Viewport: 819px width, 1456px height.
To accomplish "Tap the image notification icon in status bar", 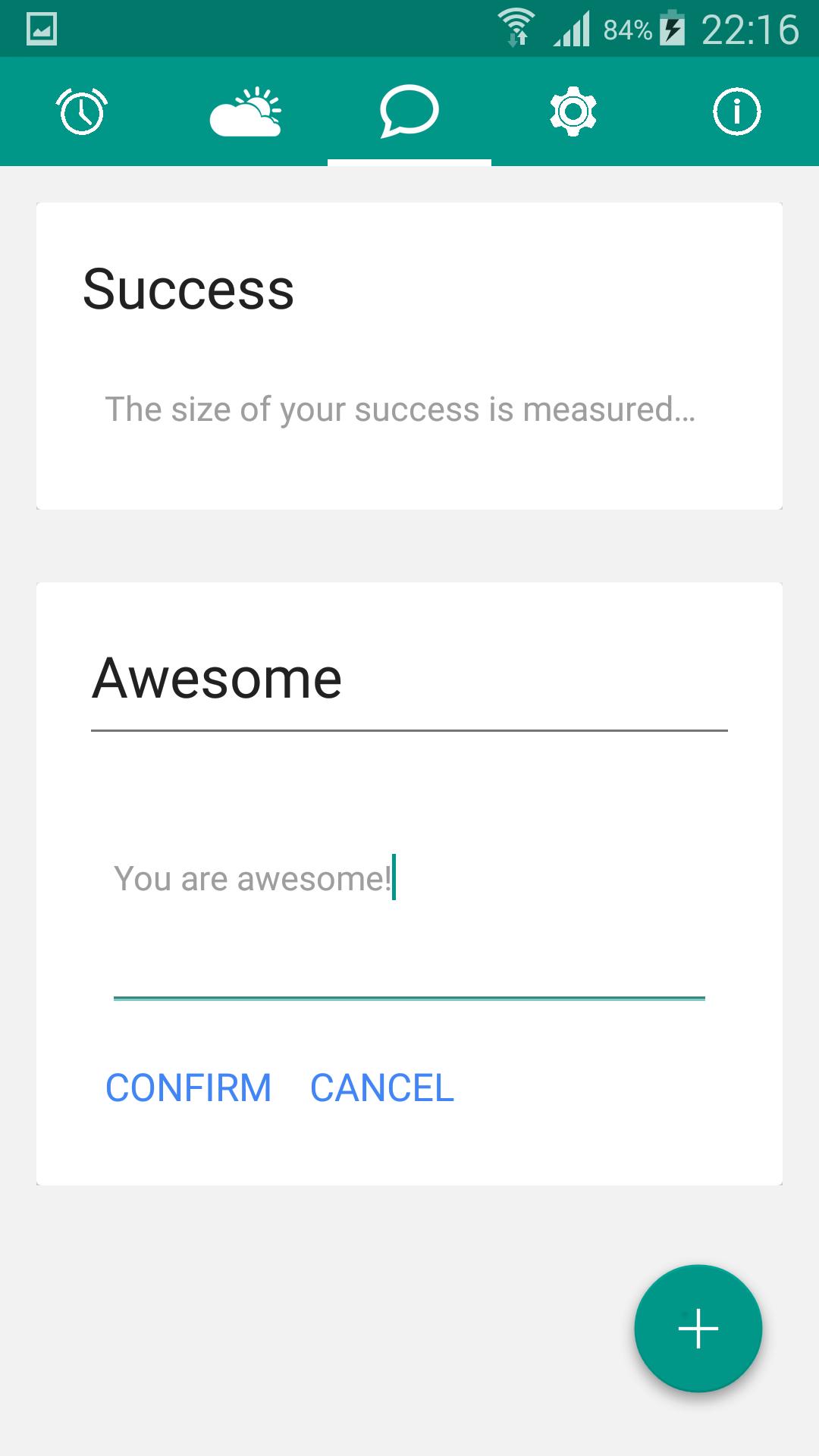I will tap(42, 30).
